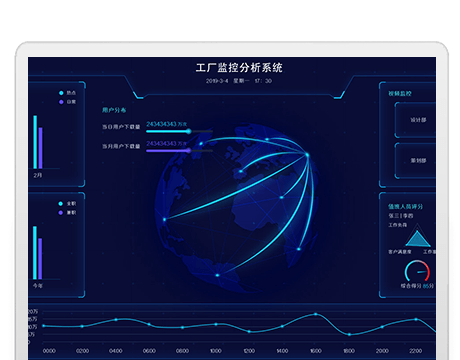Click the line chart point at 1400

282,326
